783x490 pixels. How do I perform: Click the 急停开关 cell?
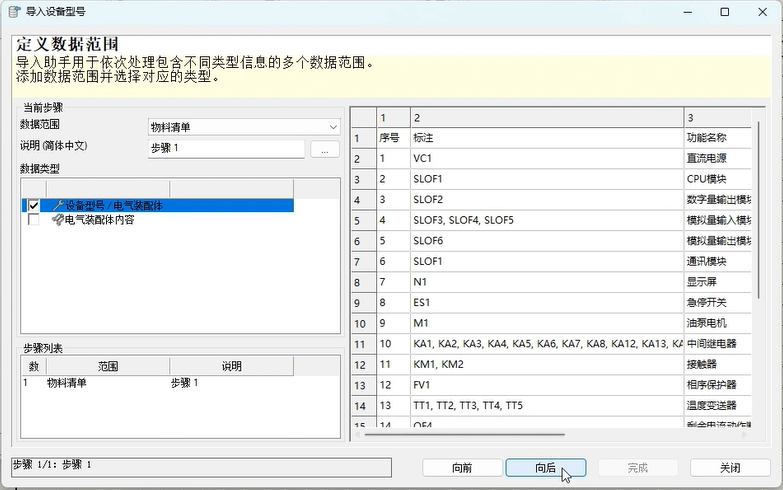tap(718, 303)
